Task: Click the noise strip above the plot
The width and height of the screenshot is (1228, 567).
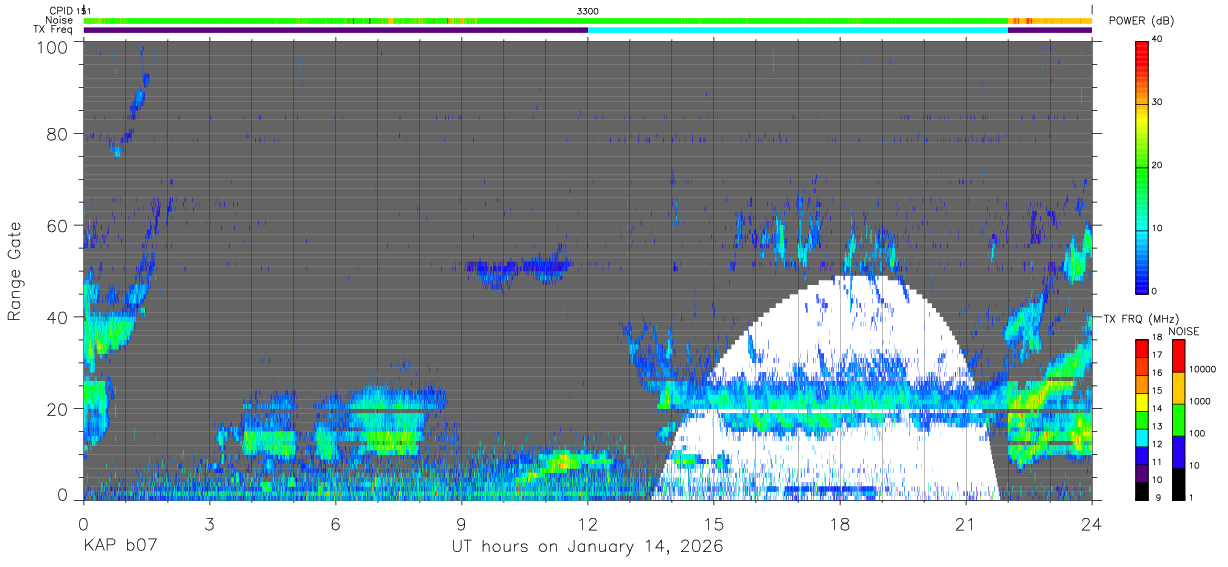Action: point(588,20)
